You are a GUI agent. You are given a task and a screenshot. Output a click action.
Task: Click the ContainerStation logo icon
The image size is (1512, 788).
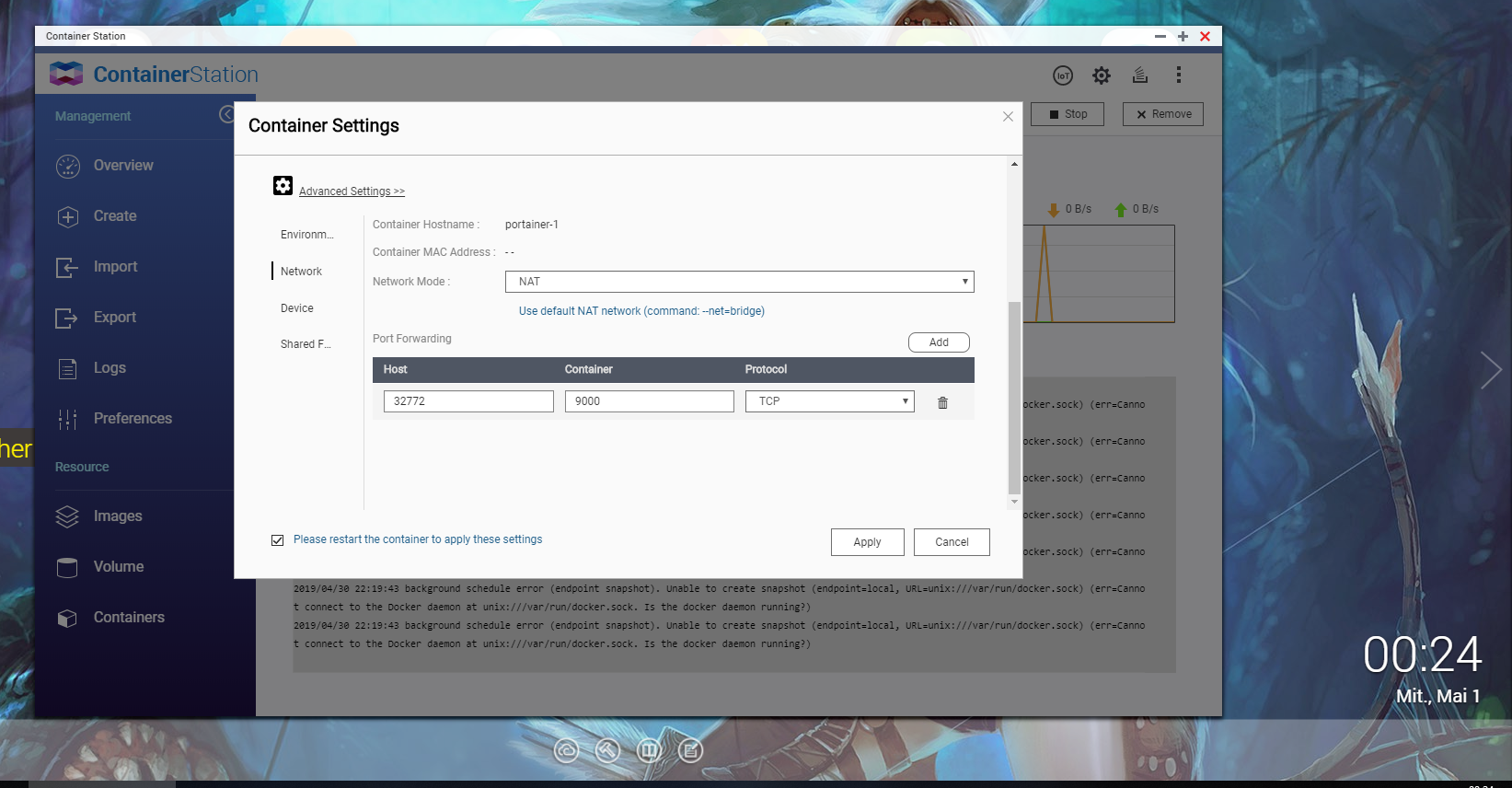pyautogui.click(x=66, y=74)
